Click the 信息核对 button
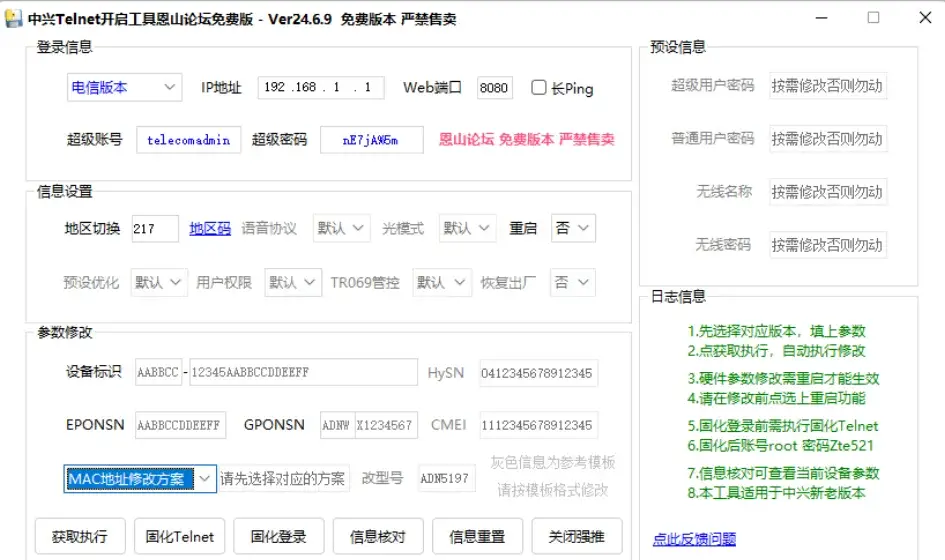 tap(378, 536)
